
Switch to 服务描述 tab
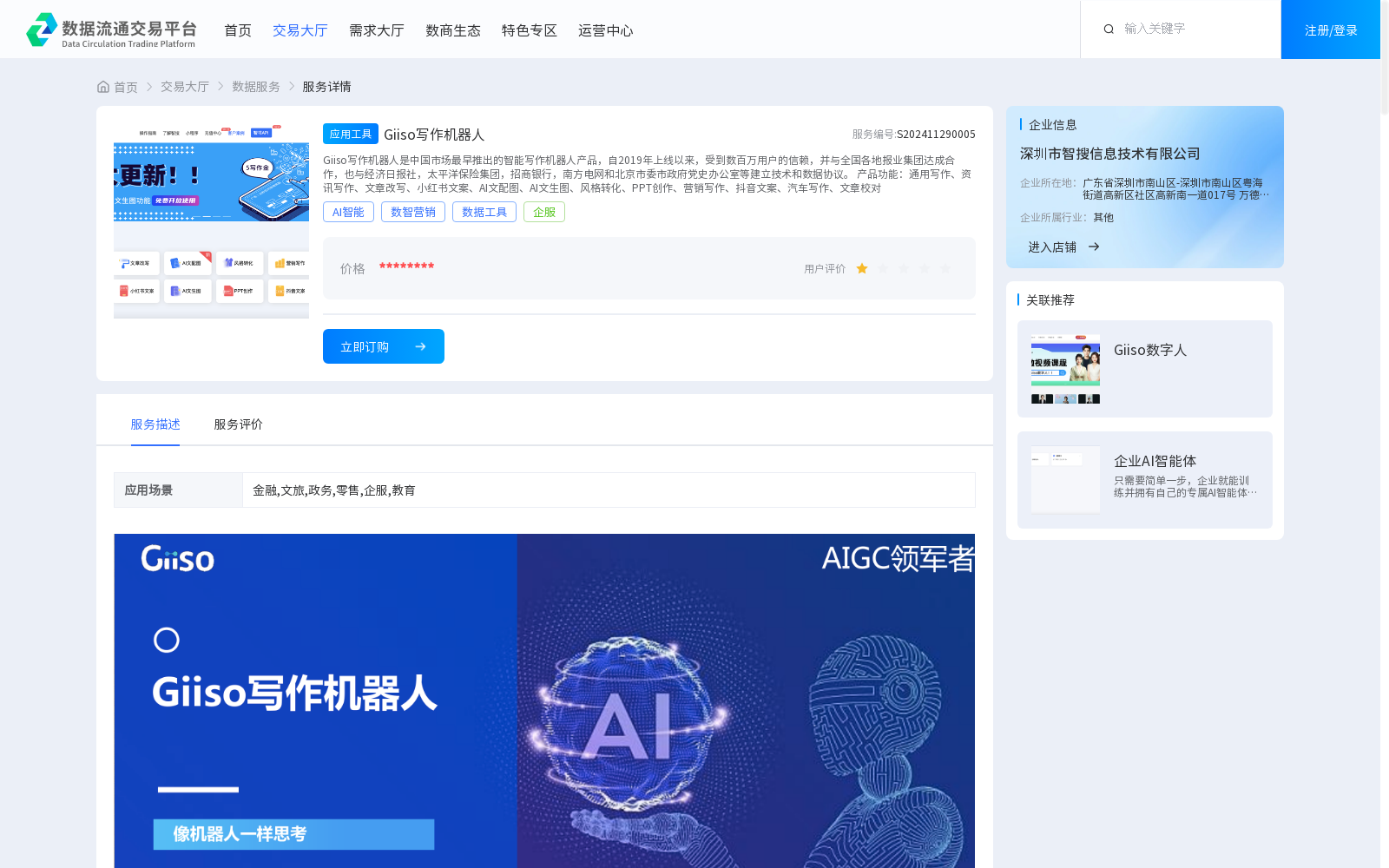tap(155, 424)
